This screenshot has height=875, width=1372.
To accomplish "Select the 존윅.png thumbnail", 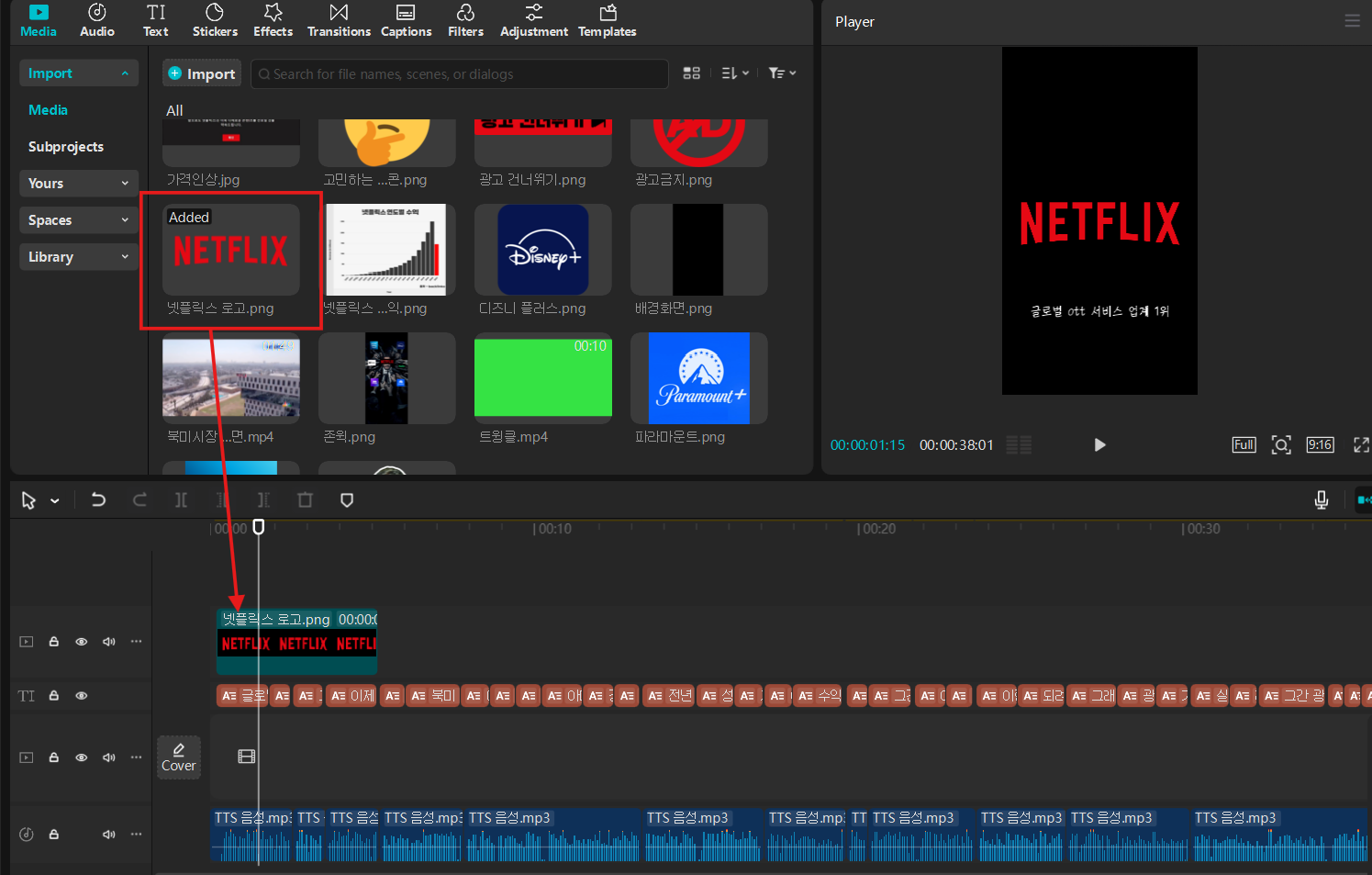I will pos(386,378).
